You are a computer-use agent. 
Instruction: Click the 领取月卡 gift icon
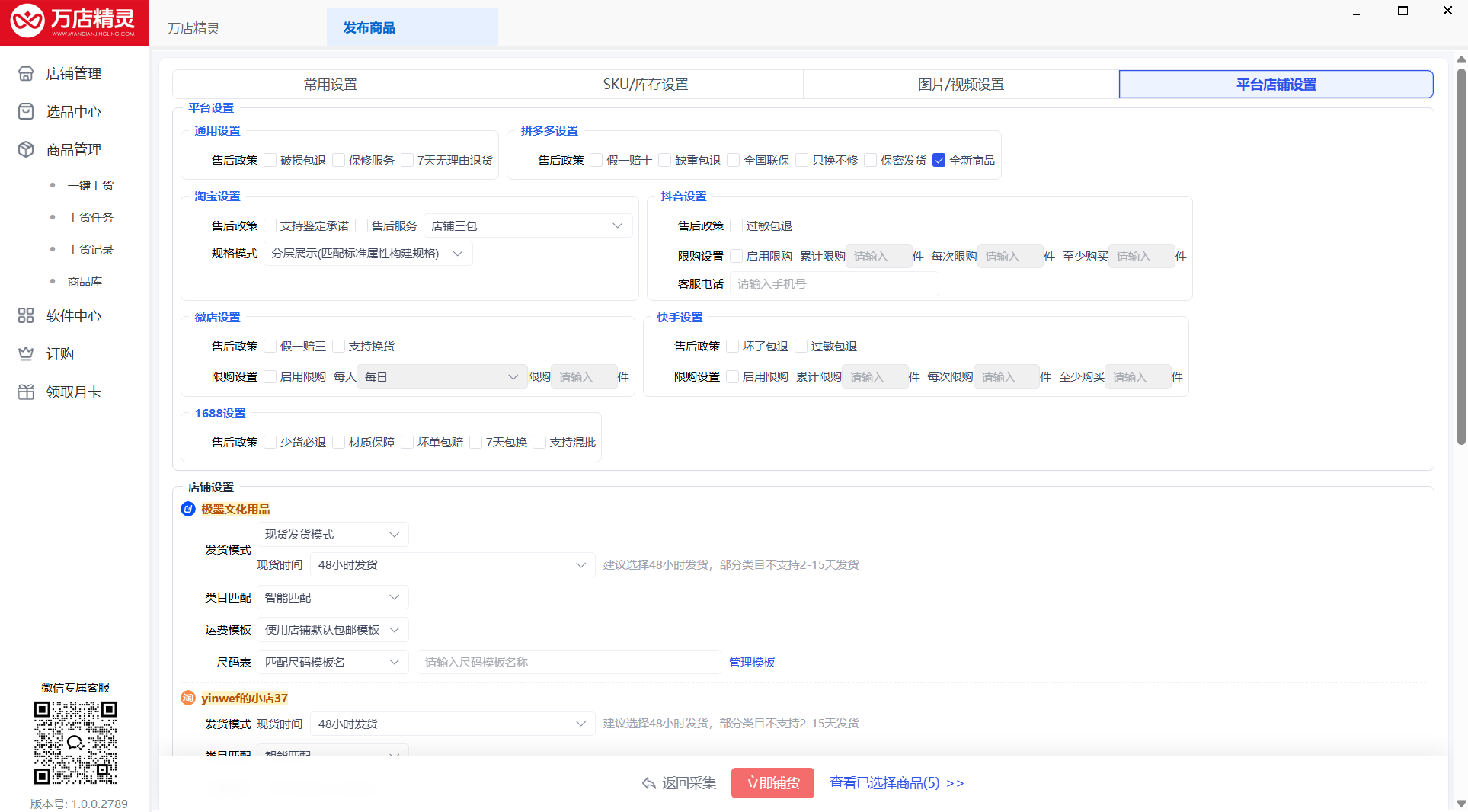click(26, 392)
